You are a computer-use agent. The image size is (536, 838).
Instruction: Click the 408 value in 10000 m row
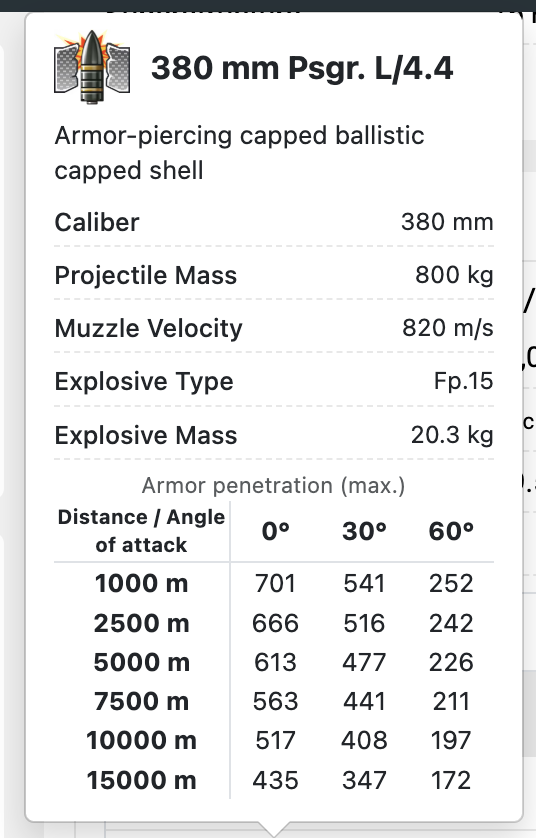point(364,740)
